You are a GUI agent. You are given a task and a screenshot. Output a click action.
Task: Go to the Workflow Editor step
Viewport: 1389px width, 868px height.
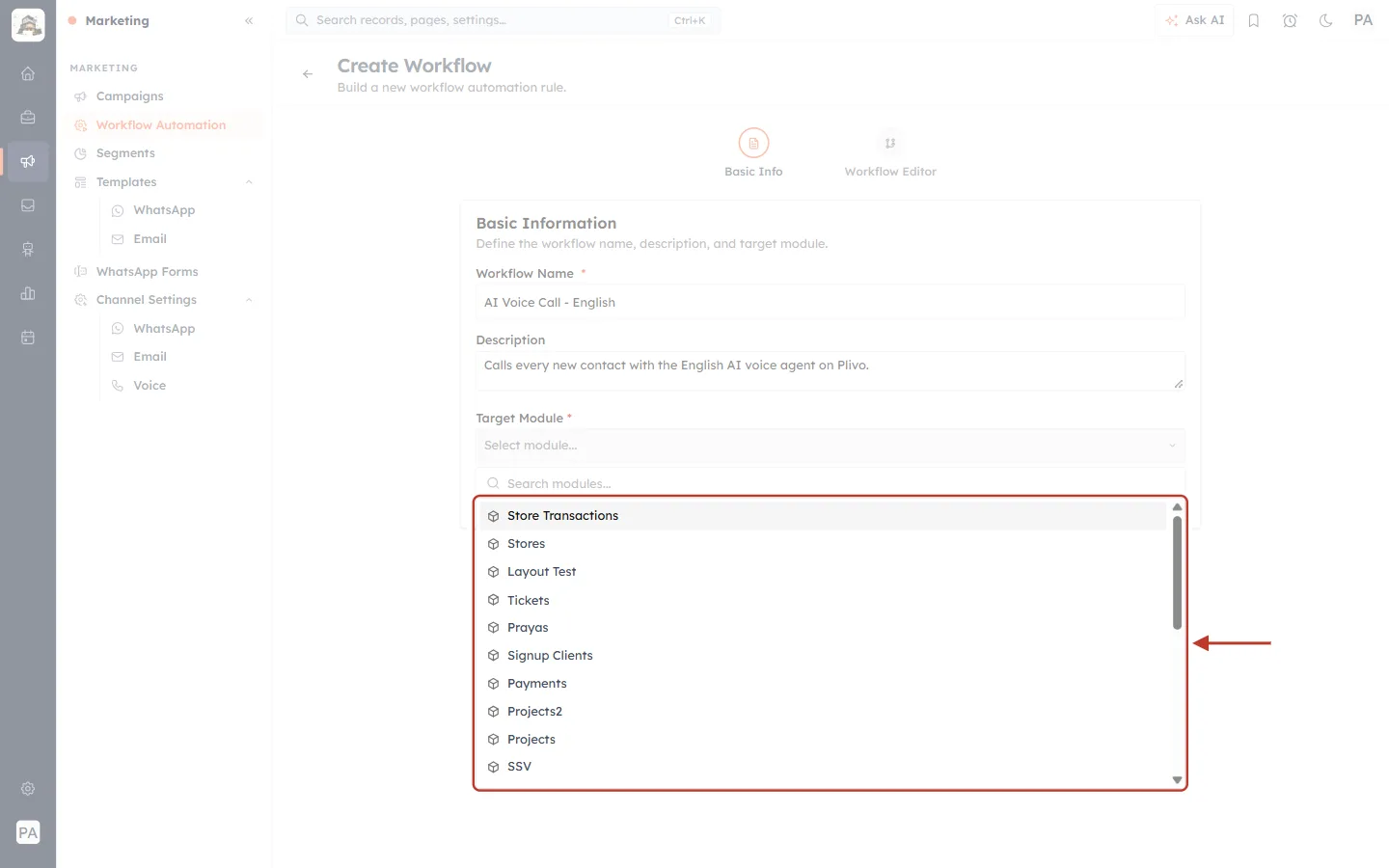[890, 153]
